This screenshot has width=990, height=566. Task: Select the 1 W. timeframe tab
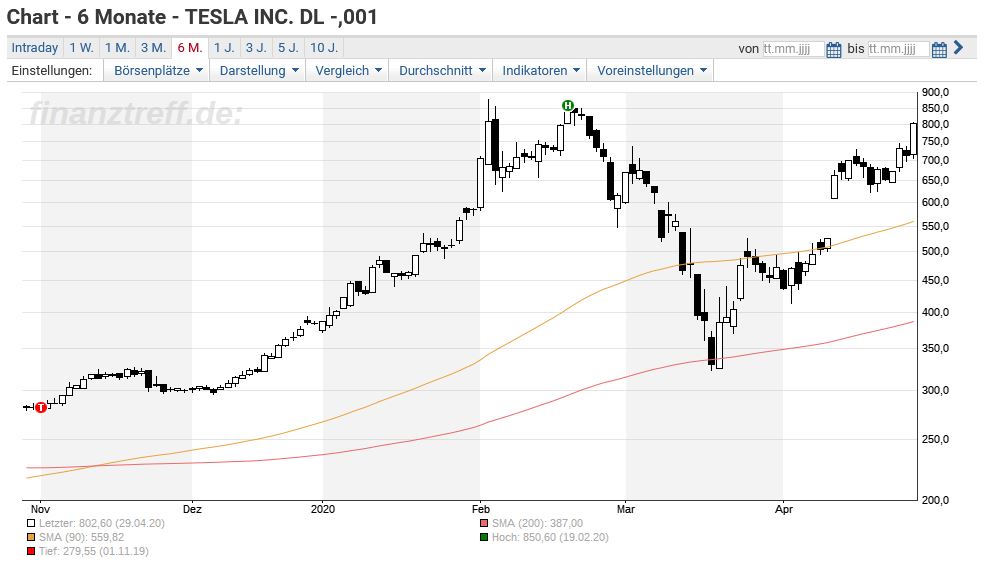pos(81,48)
